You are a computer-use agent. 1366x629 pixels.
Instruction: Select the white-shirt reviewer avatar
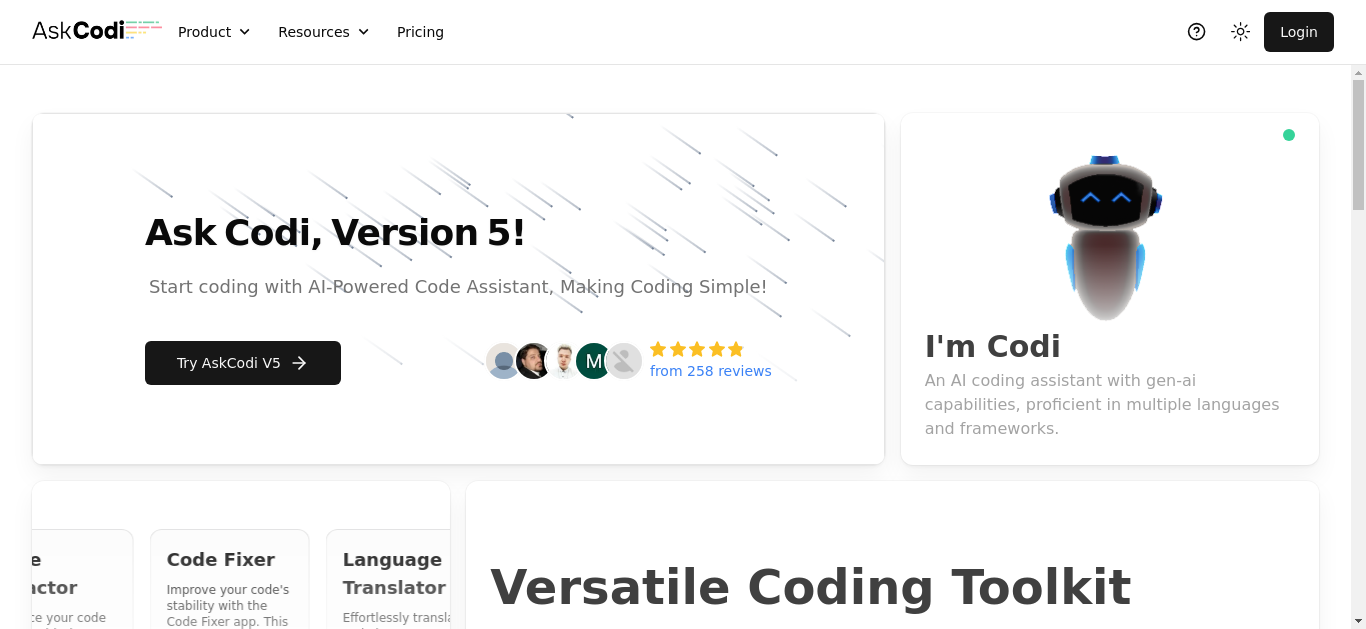point(564,361)
